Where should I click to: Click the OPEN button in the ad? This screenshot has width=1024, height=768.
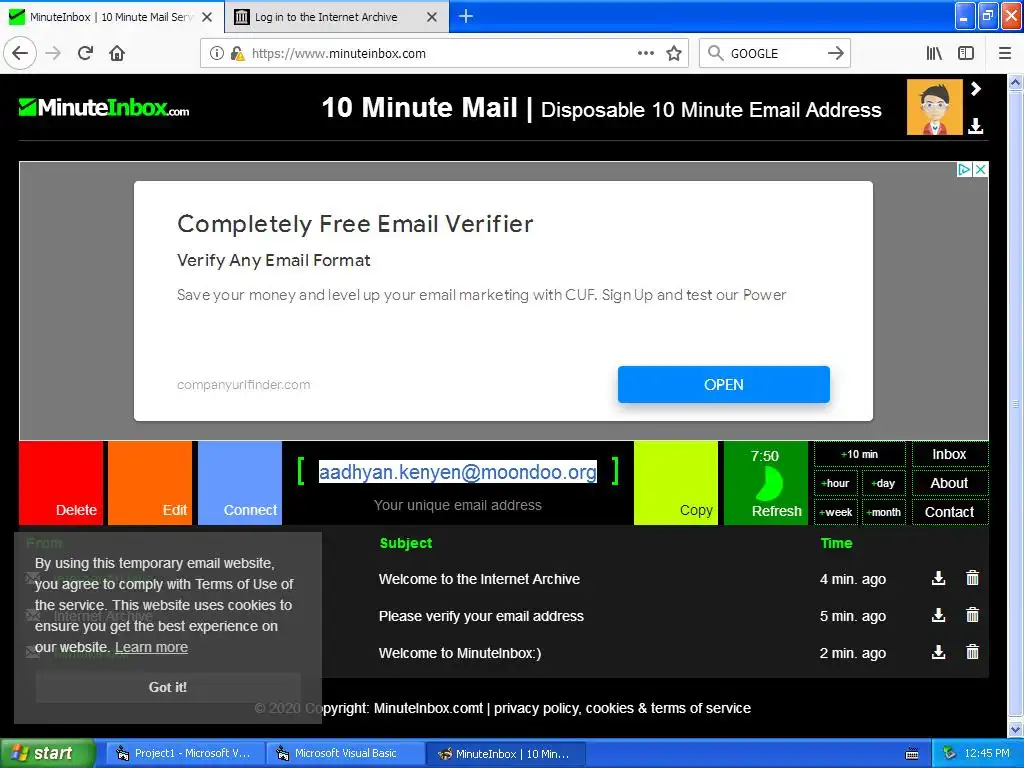pos(724,385)
